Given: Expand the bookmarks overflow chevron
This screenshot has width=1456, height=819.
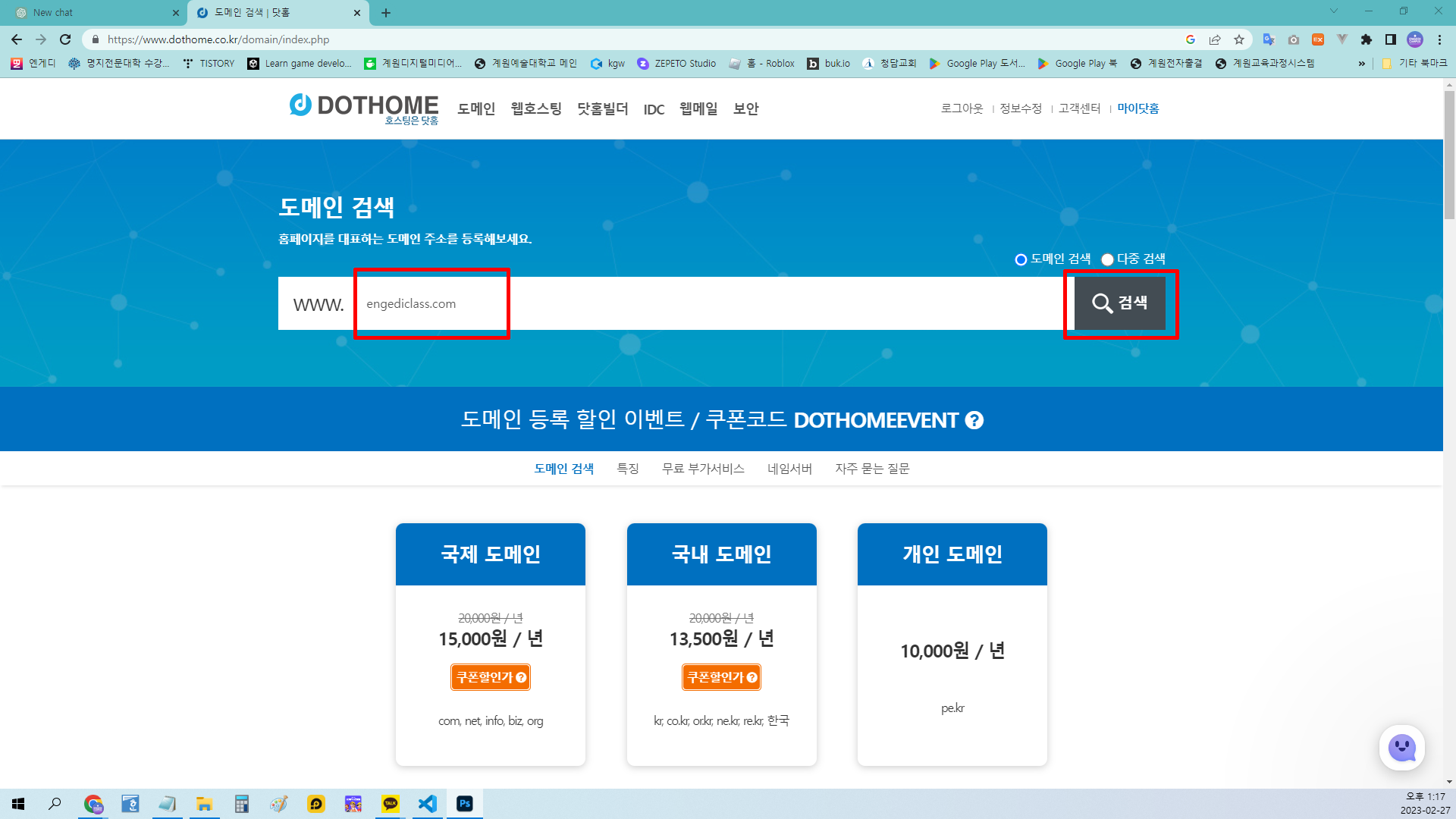Looking at the screenshot, I should [1361, 63].
